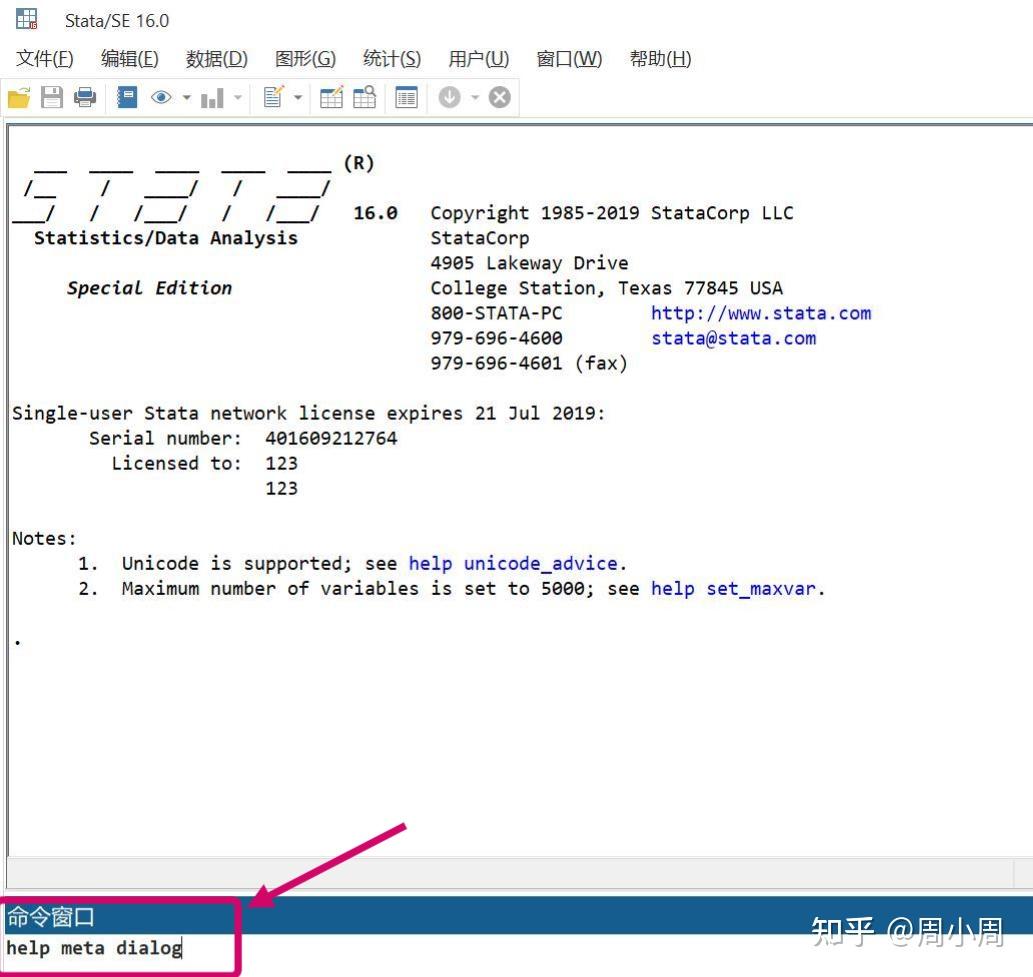The image size is (1033, 977).
Task: Click the Open file folder icon
Action: 19,98
